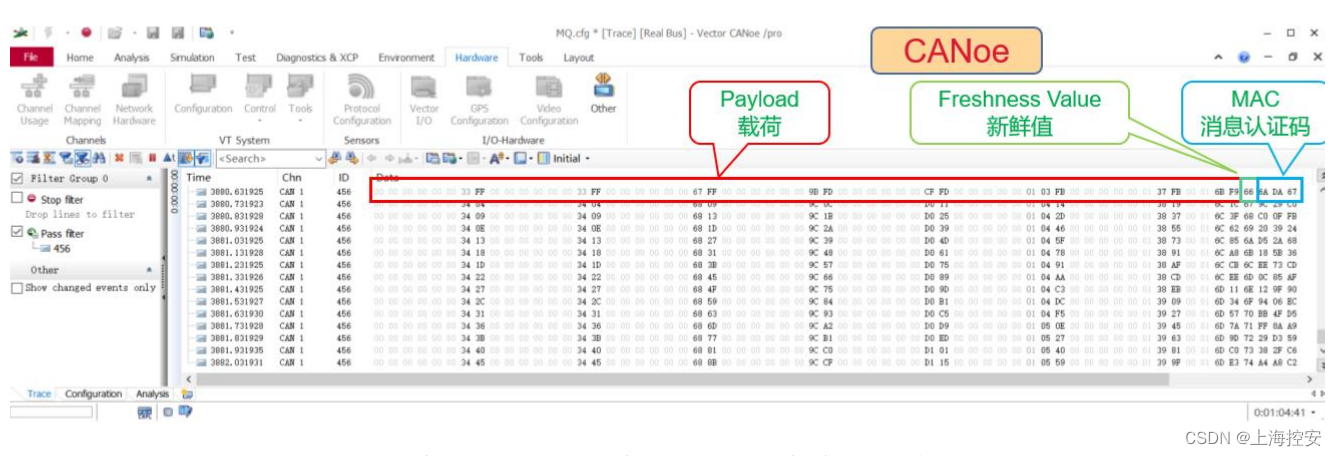This screenshot has width=1337, height=456.
Task: Click the font 'A' icon in trace toolbar
Action: 496,158
